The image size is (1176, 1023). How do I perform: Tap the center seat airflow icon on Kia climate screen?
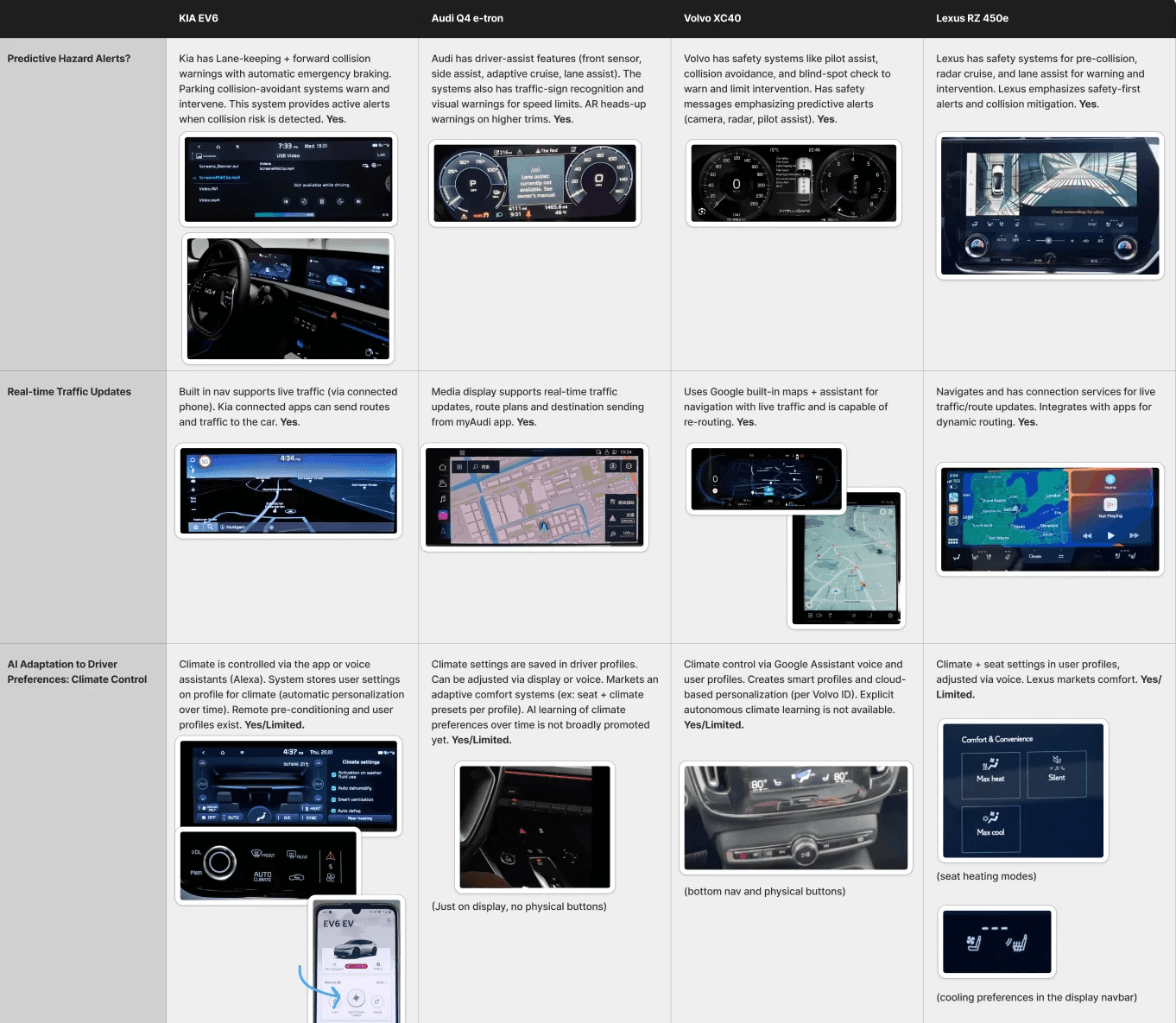pos(259,816)
